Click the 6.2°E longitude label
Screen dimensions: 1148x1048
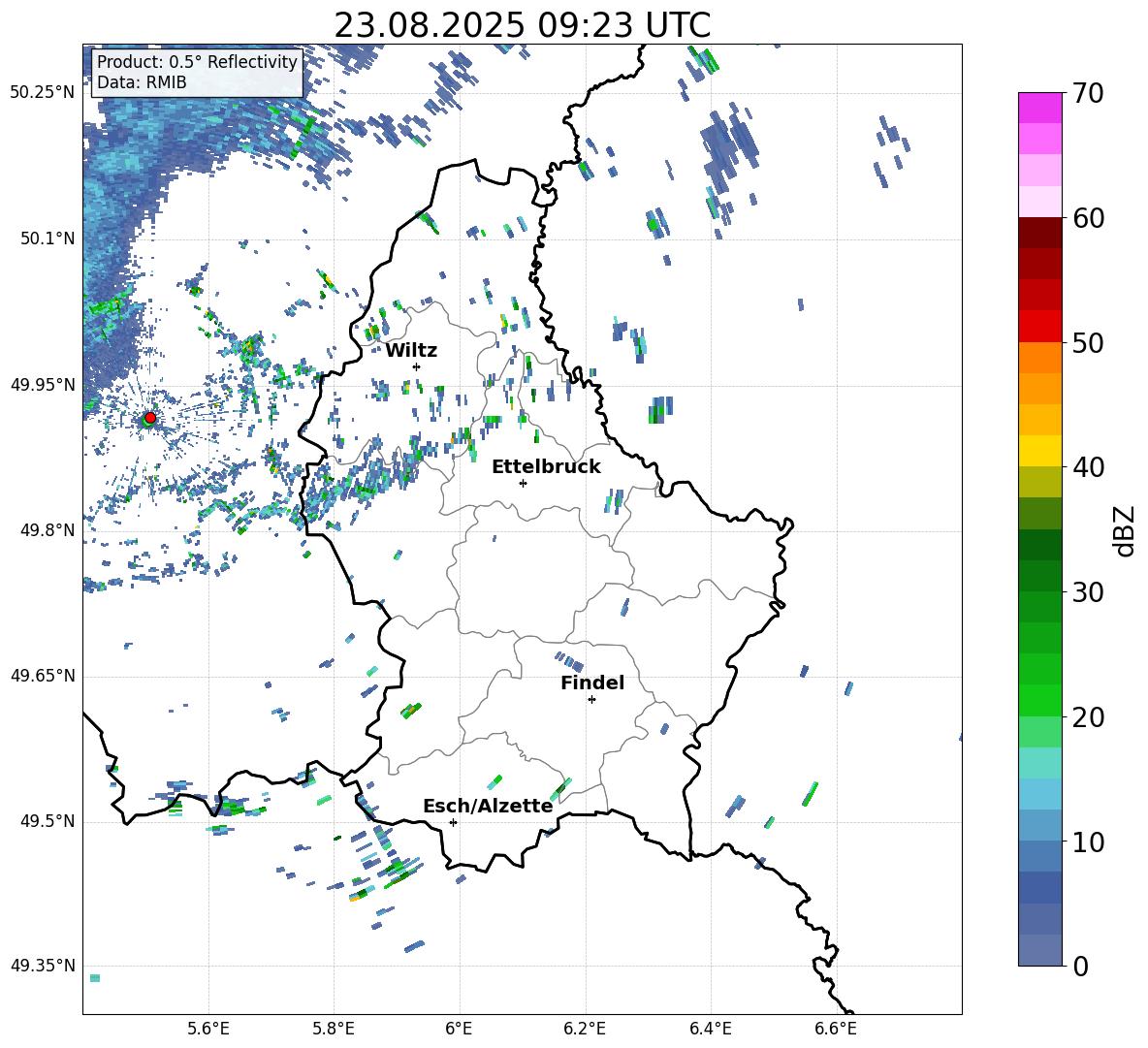pyautogui.click(x=585, y=1030)
